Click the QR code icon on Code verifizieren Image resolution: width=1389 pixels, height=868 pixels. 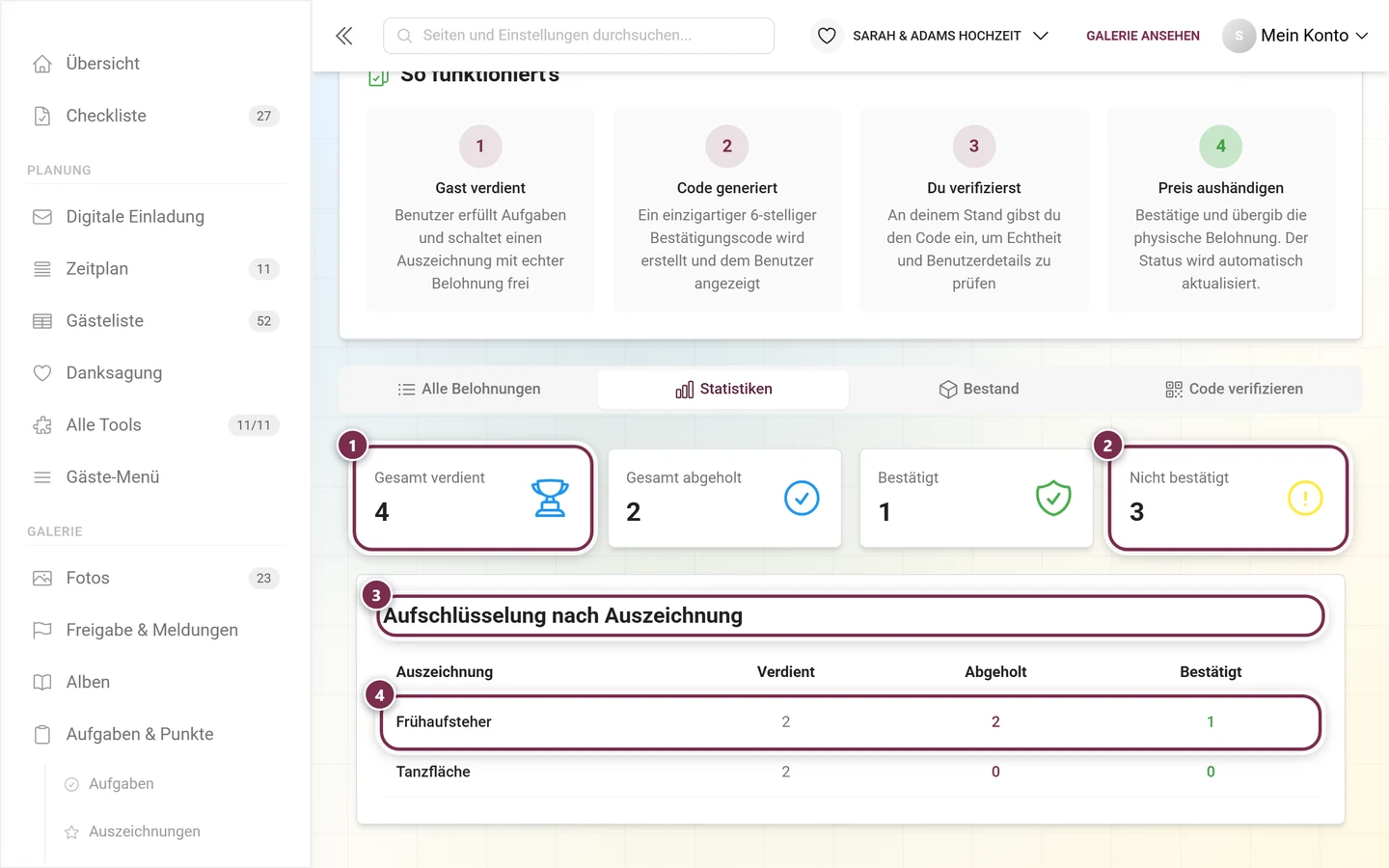click(1174, 390)
